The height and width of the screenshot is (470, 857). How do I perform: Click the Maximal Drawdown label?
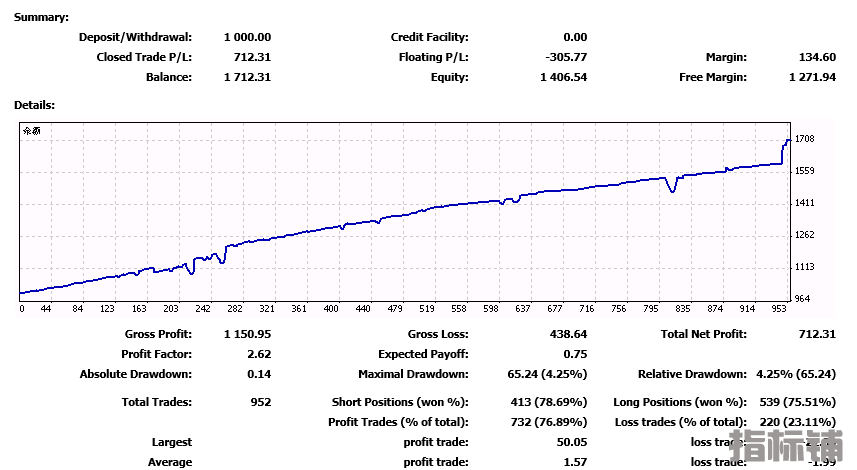[x=413, y=374]
